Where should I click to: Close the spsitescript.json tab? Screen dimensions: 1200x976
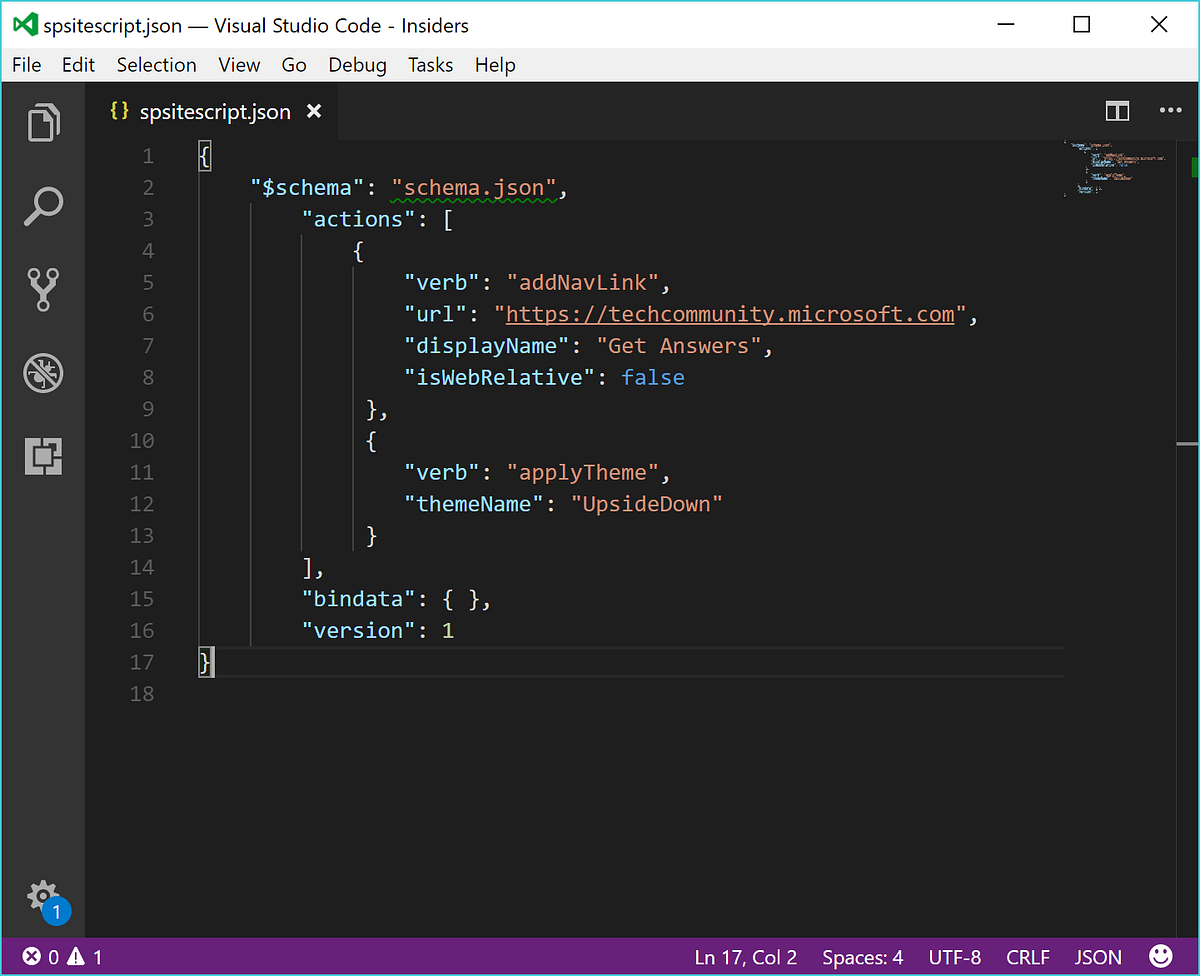pyautogui.click(x=314, y=112)
